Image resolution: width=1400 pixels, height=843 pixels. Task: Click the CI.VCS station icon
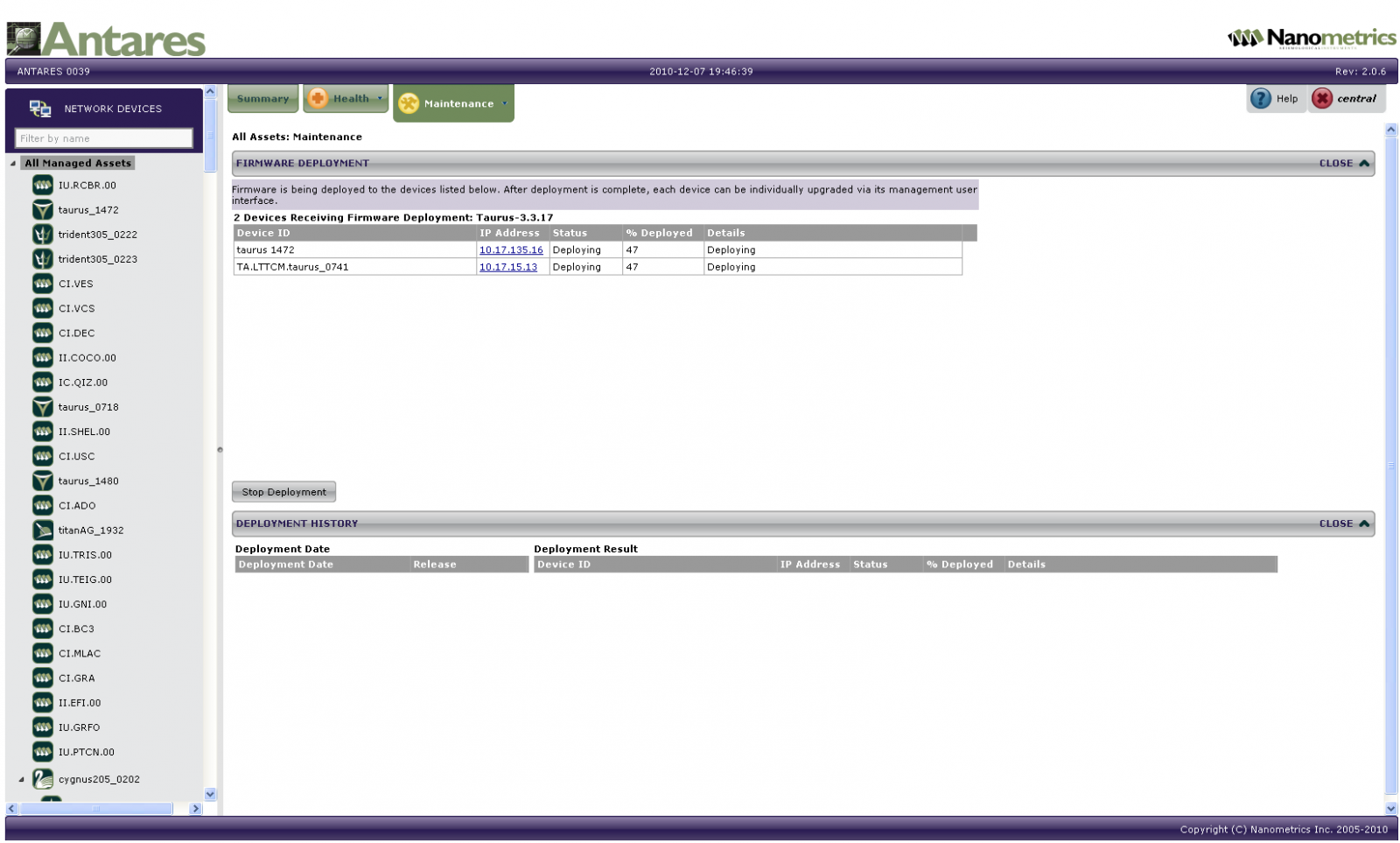(43, 308)
